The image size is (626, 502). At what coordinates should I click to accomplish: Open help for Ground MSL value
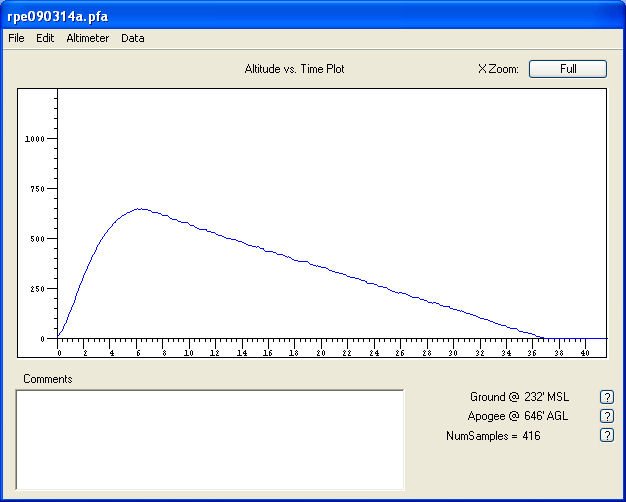click(x=607, y=397)
